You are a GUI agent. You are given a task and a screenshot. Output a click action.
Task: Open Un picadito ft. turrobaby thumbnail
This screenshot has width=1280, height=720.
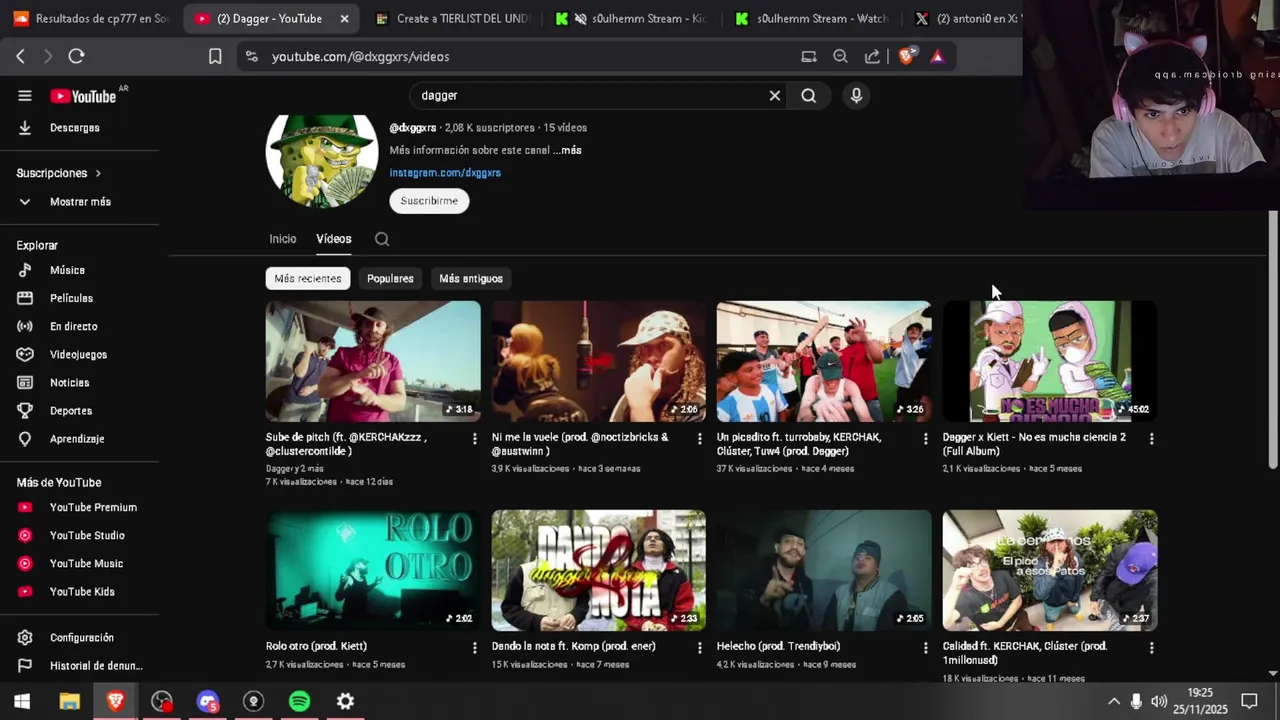[824, 361]
